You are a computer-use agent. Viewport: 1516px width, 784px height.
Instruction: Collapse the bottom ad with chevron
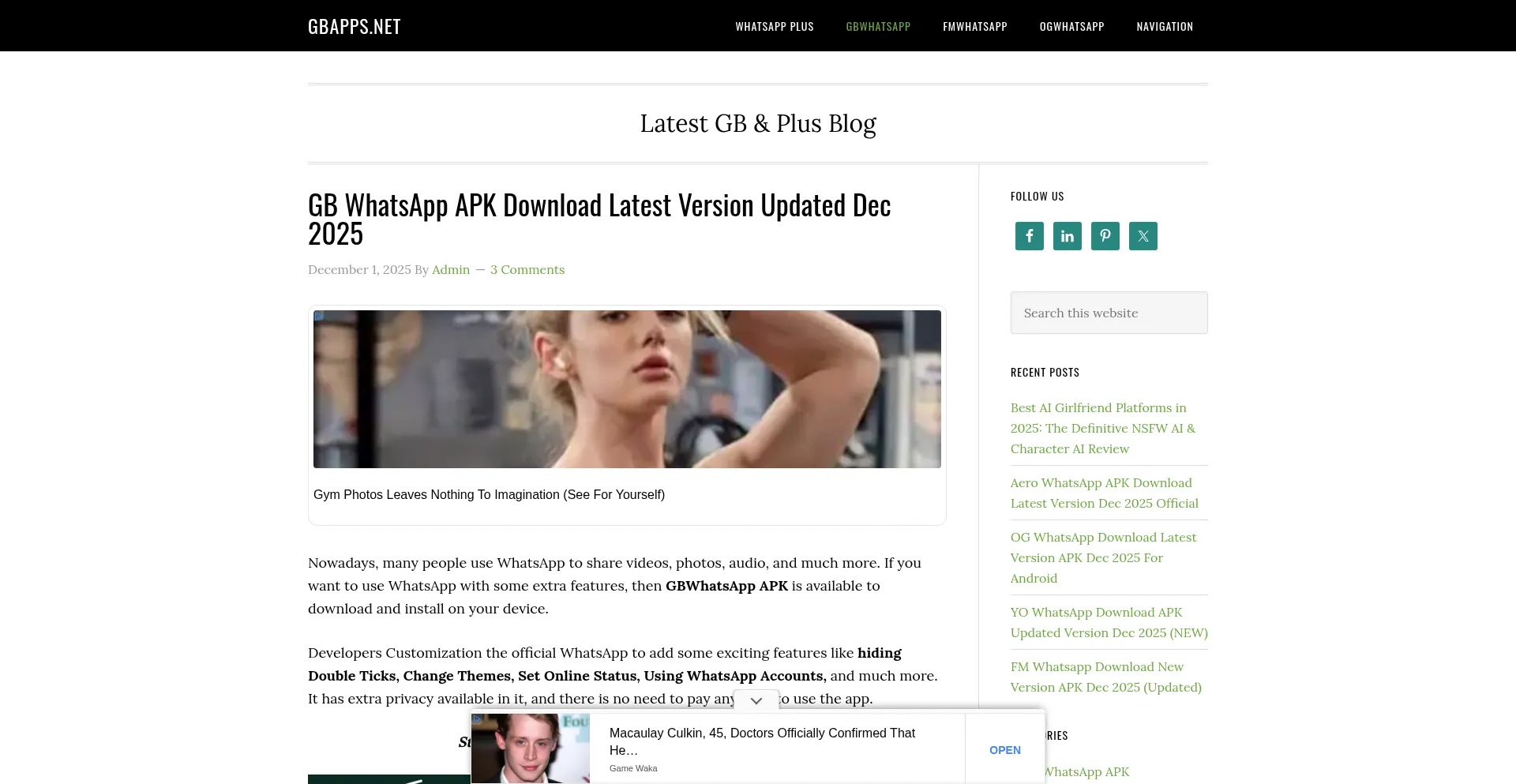756,700
